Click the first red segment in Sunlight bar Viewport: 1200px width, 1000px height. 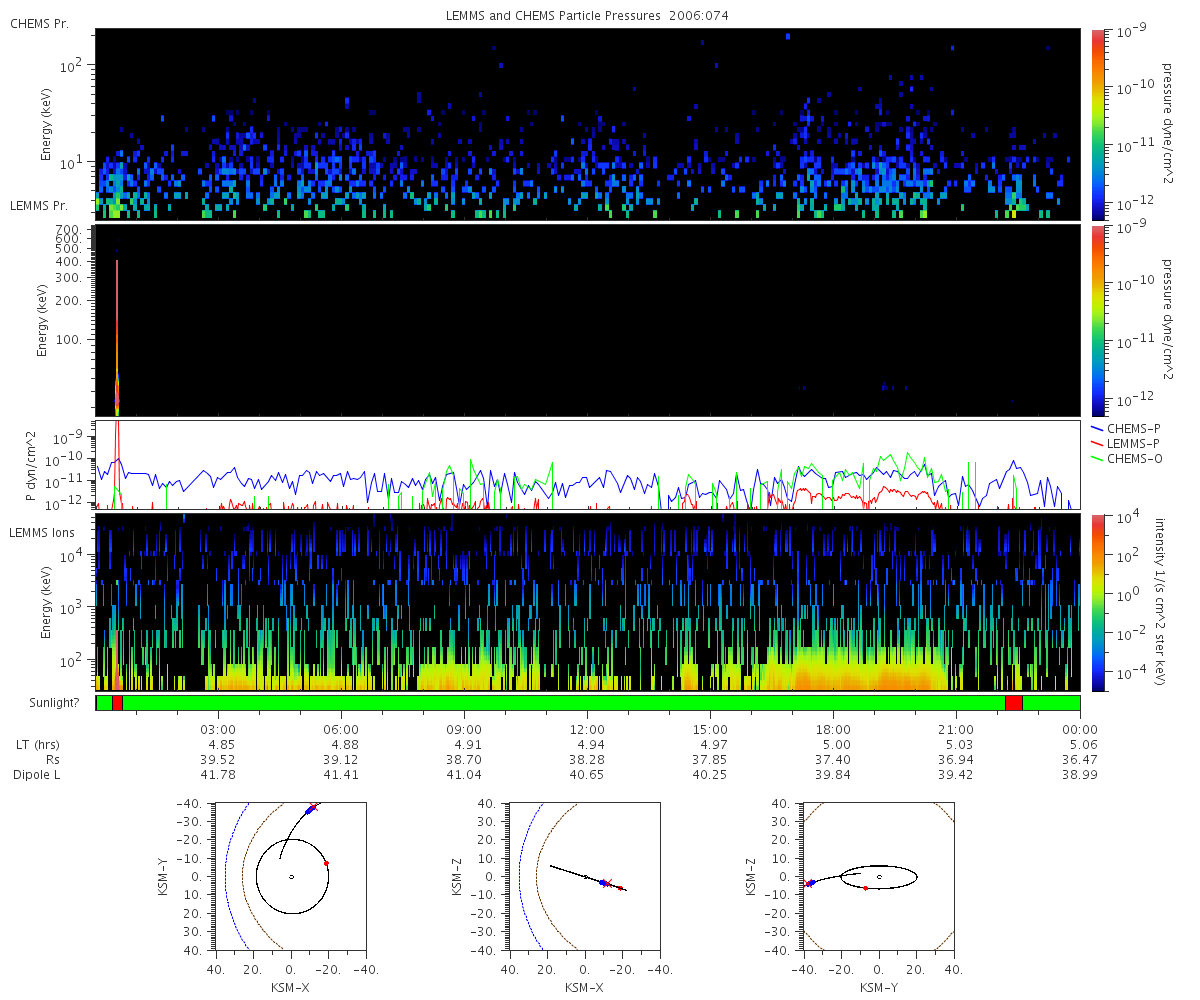tap(118, 703)
